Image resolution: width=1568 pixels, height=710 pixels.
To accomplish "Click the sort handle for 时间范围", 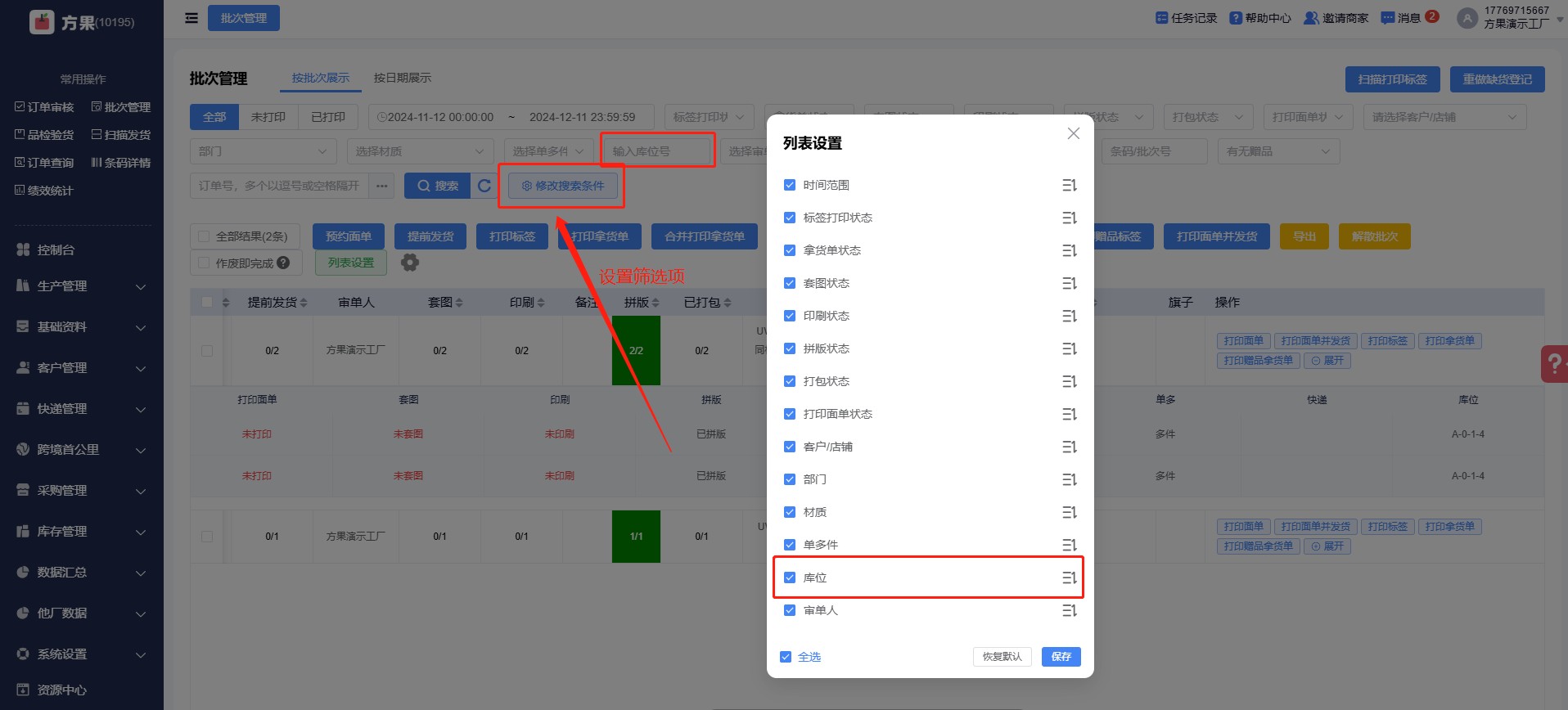I will 1069,185.
